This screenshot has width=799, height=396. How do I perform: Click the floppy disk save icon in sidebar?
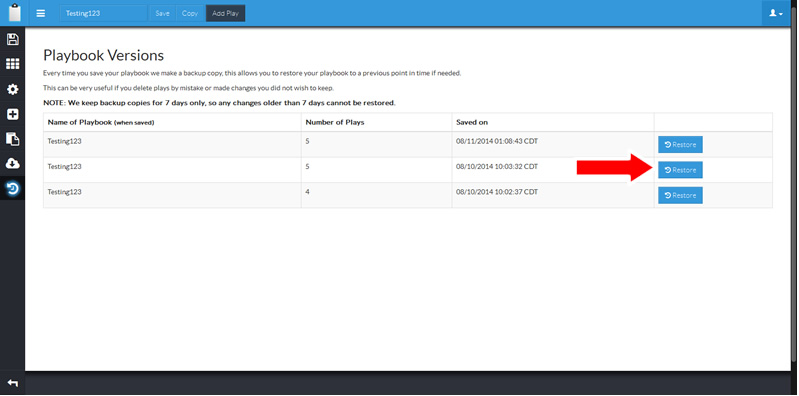point(12,40)
